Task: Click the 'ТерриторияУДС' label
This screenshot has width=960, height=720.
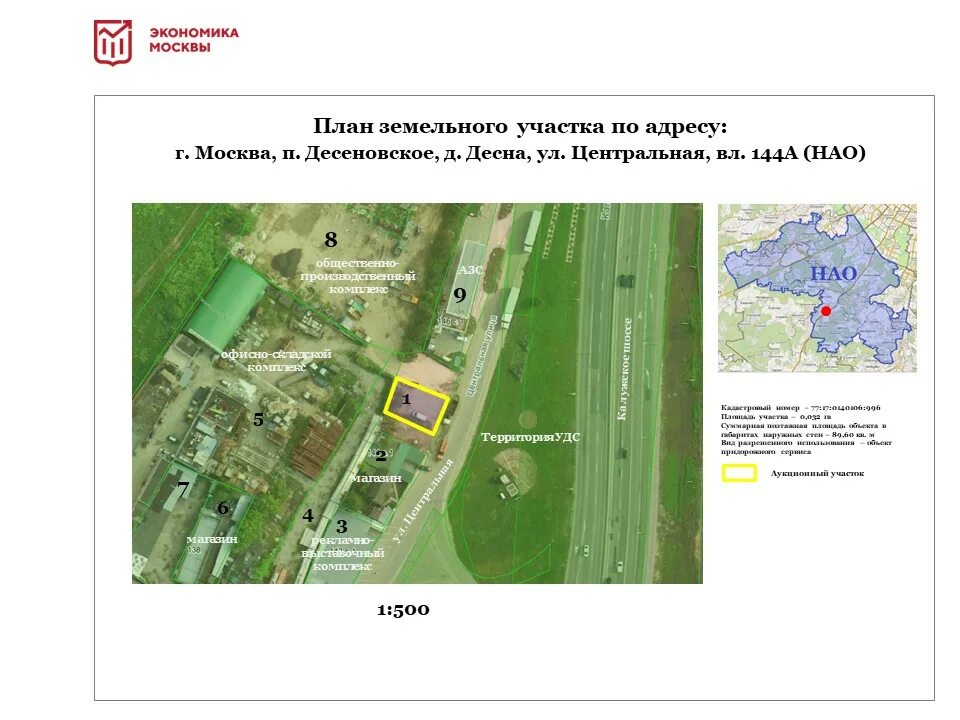Action: pos(530,437)
